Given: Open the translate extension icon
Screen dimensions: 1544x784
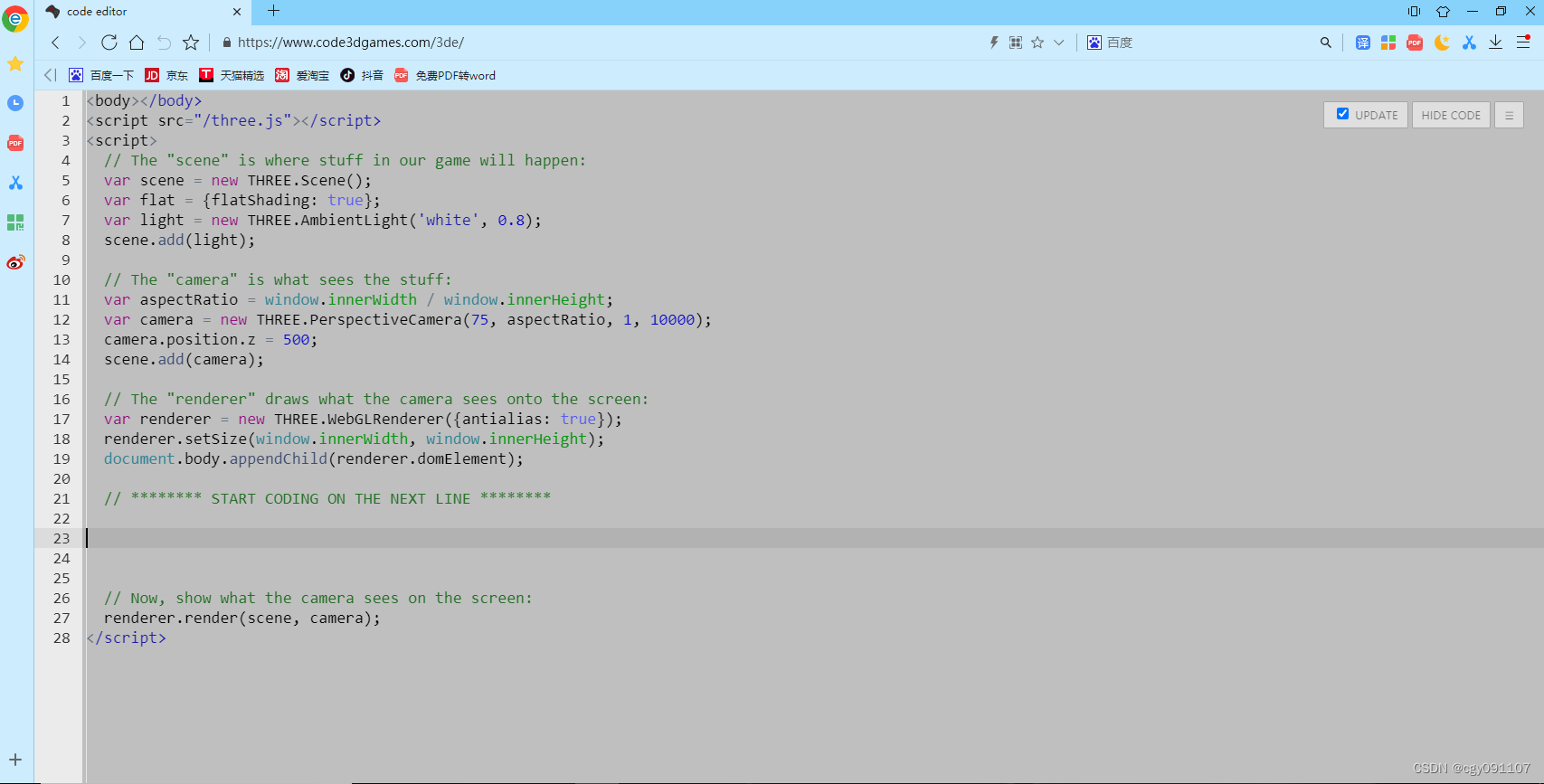Looking at the screenshot, I should pos(1363,43).
